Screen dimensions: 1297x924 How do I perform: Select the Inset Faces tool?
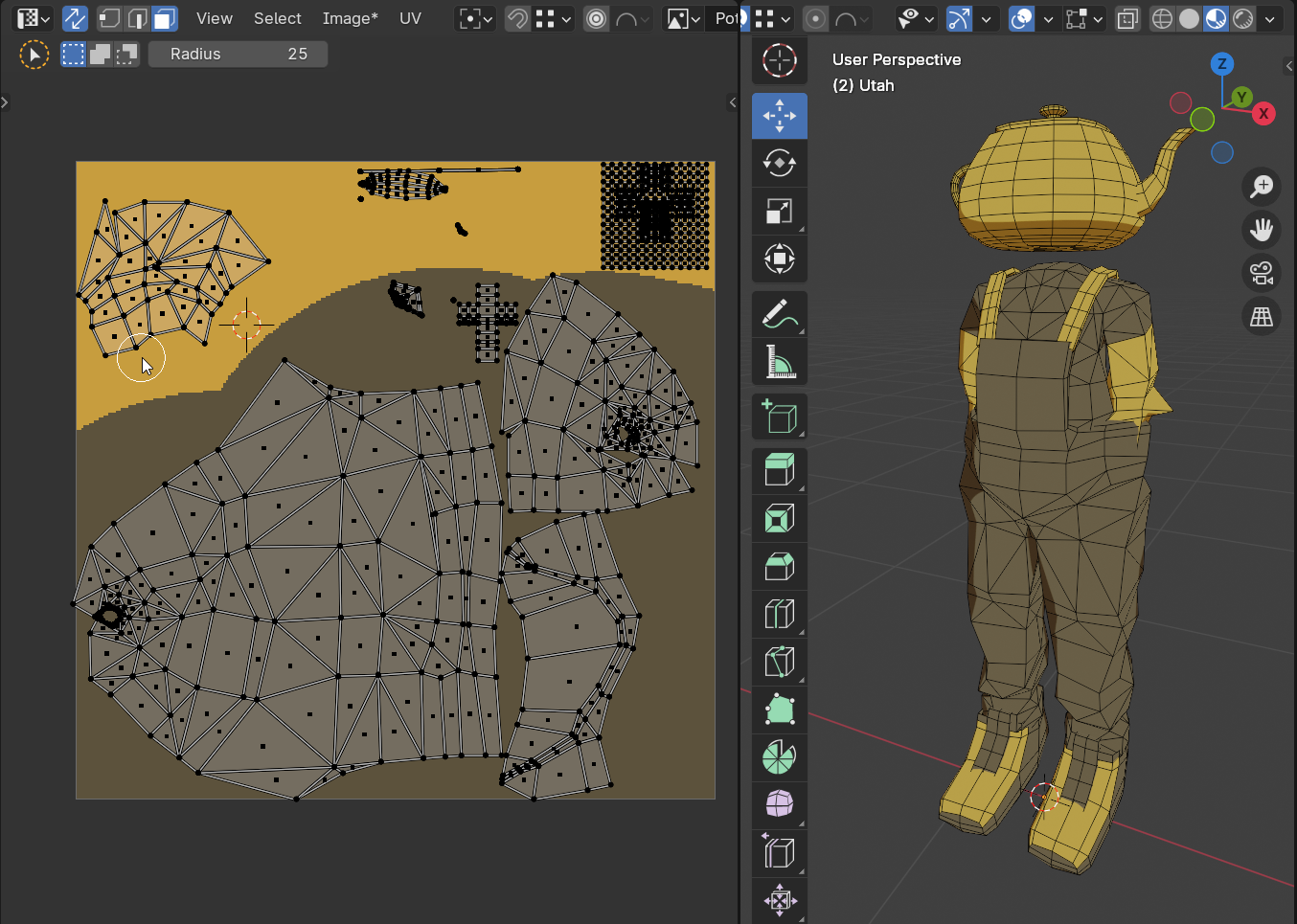coord(780,519)
